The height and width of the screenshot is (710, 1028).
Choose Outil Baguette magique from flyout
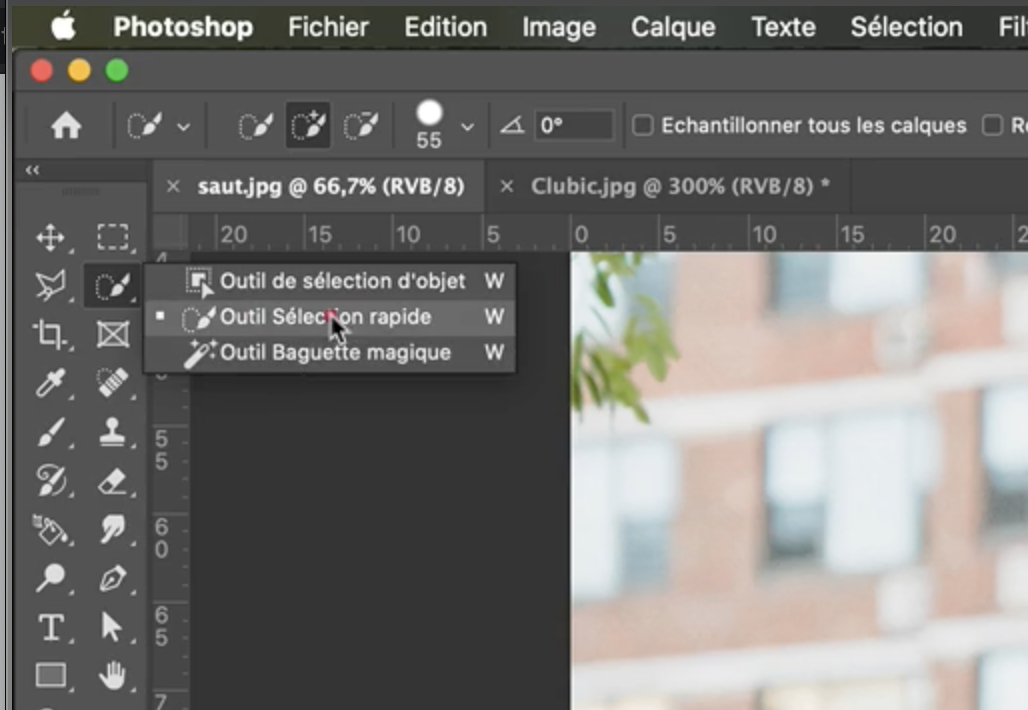pos(334,353)
